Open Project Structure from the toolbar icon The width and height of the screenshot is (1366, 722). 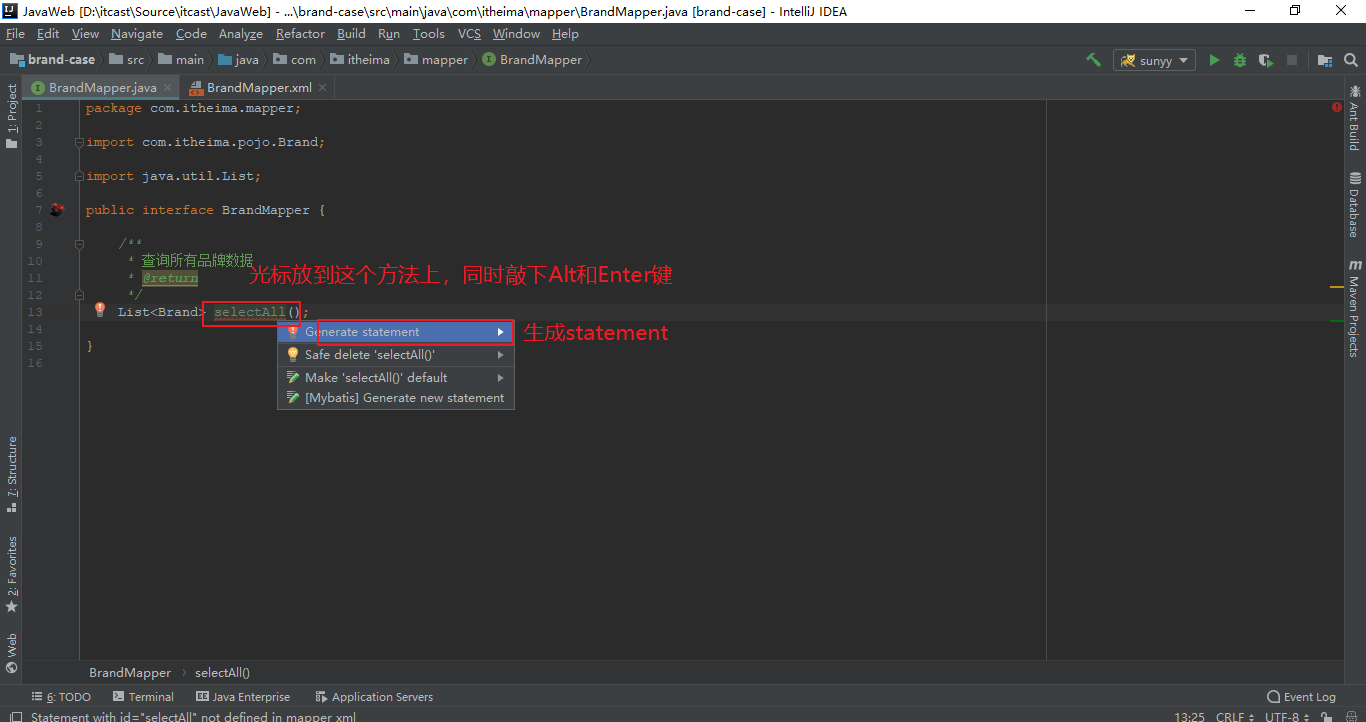coord(1325,60)
